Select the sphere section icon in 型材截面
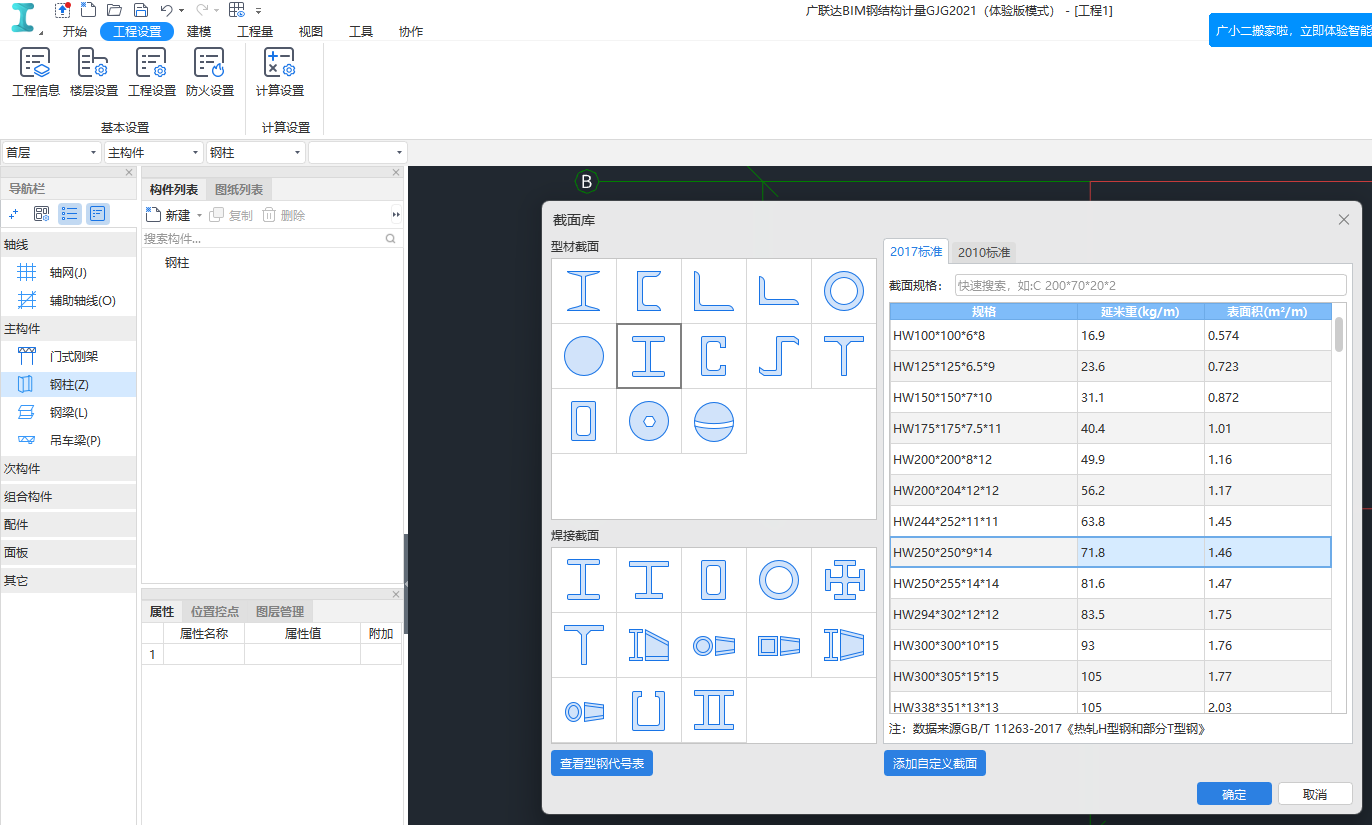The height and width of the screenshot is (825, 1372). tap(714, 421)
